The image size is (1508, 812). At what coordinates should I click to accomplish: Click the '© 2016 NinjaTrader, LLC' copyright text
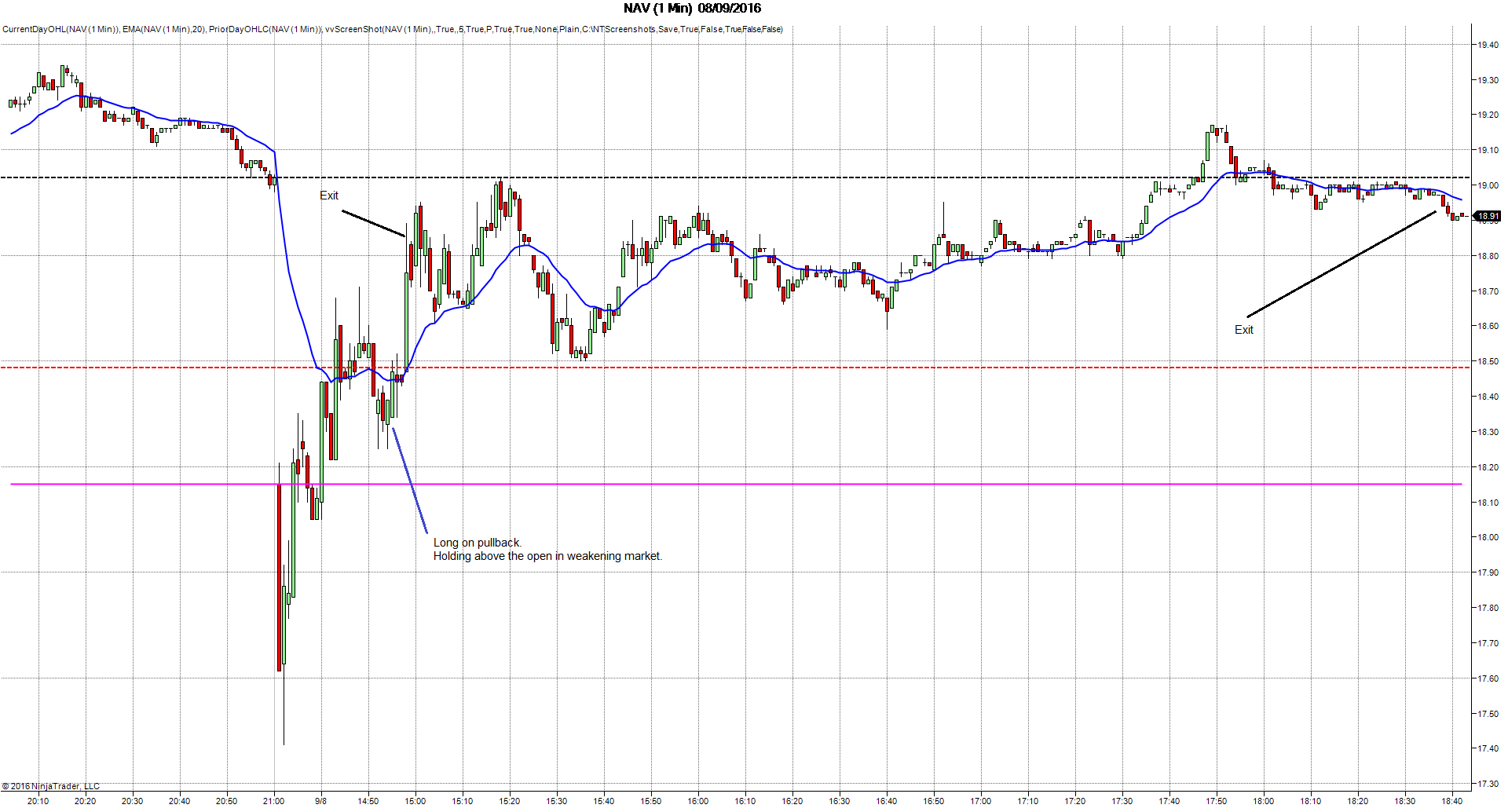(x=51, y=786)
